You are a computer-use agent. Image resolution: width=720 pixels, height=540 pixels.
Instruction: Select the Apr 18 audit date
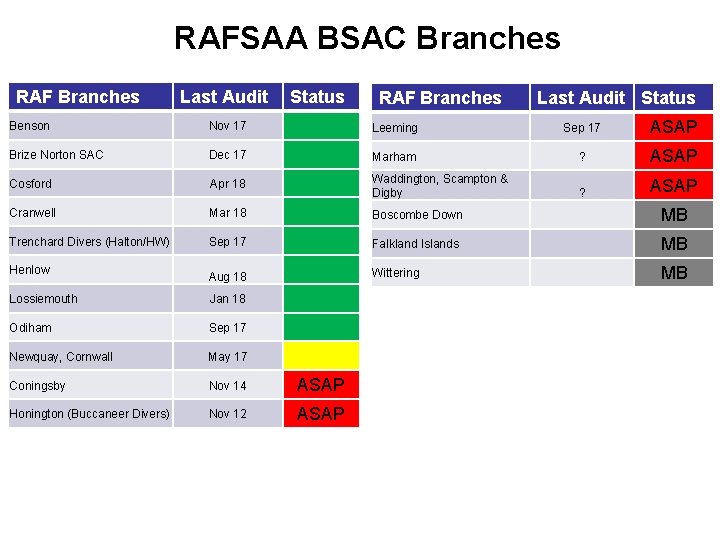coord(228,184)
